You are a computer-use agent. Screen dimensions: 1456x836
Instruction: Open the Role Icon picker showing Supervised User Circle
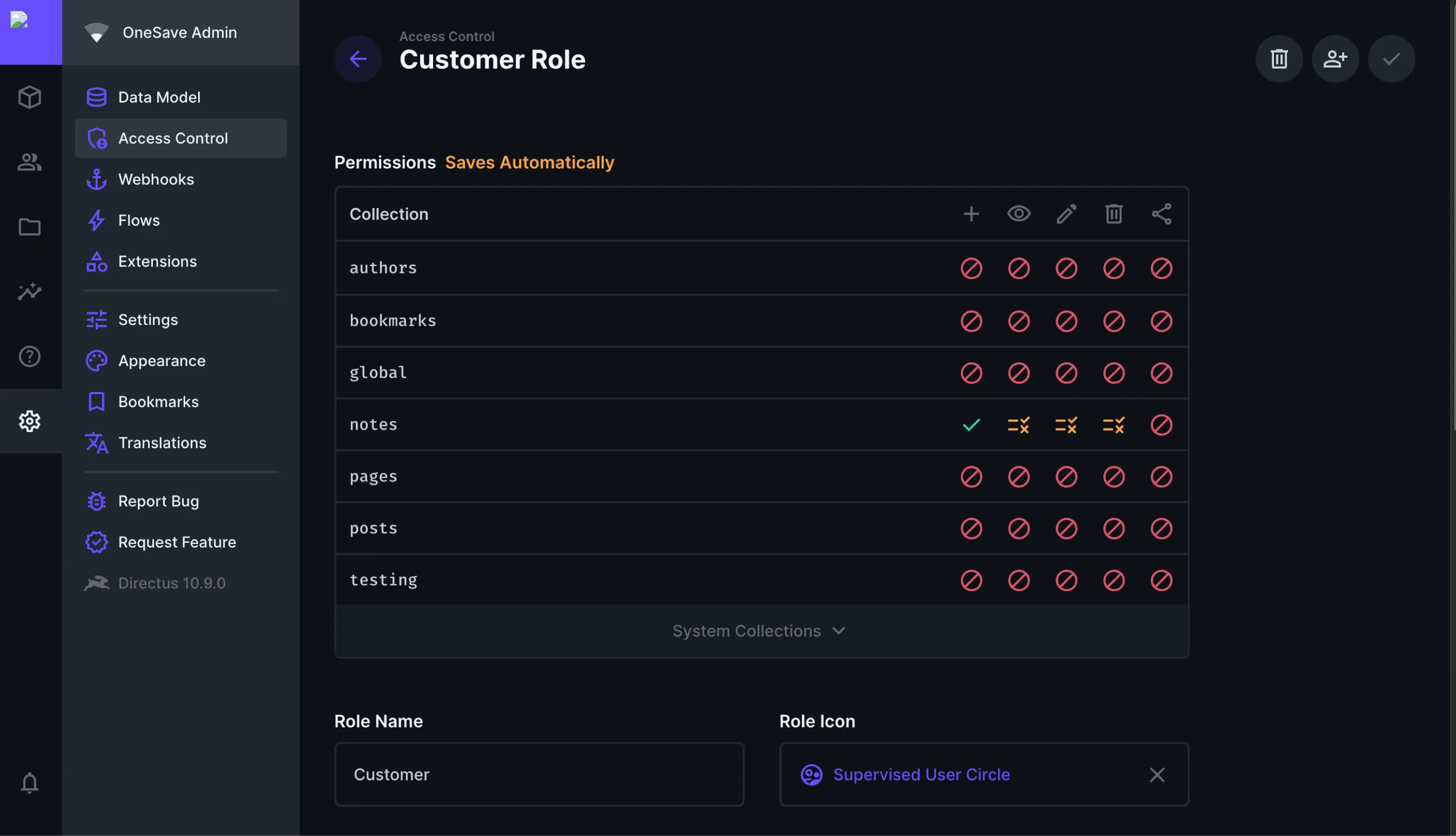coord(921,774)
